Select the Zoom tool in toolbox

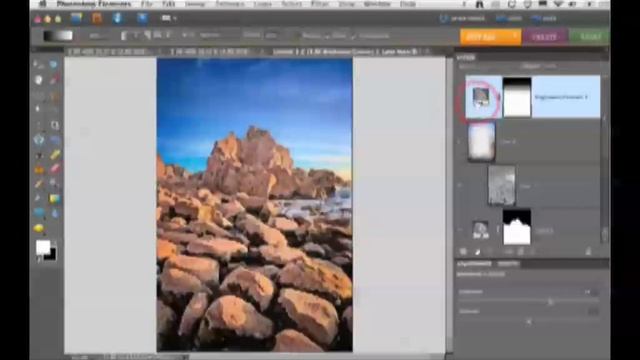click(54, 64)
